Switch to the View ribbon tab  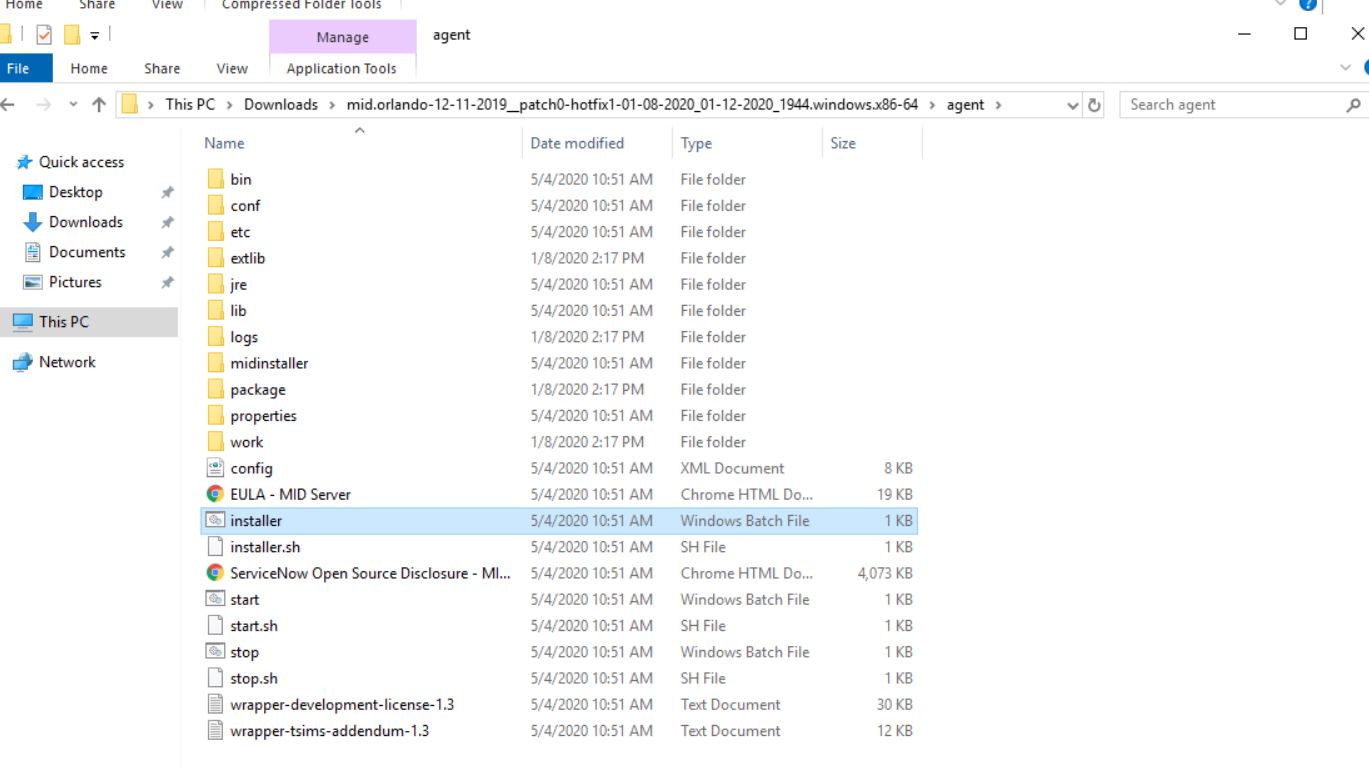click(x=231, y=68)
